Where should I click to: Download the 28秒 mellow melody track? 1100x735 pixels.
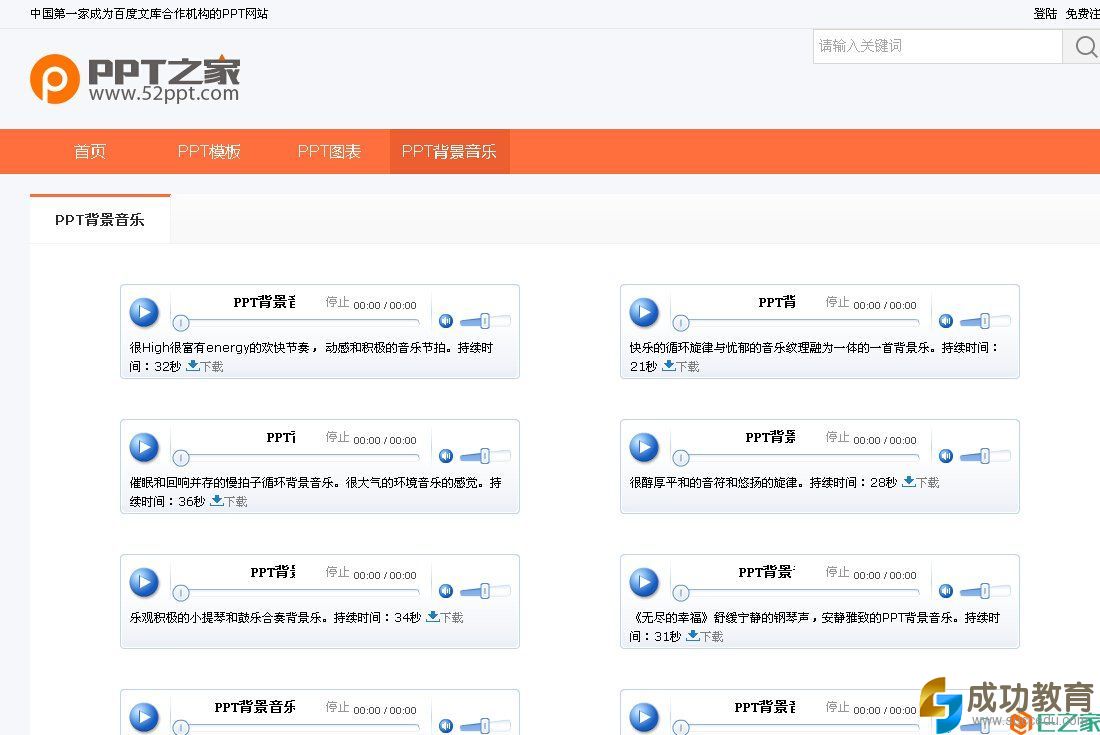click(921, 482)
